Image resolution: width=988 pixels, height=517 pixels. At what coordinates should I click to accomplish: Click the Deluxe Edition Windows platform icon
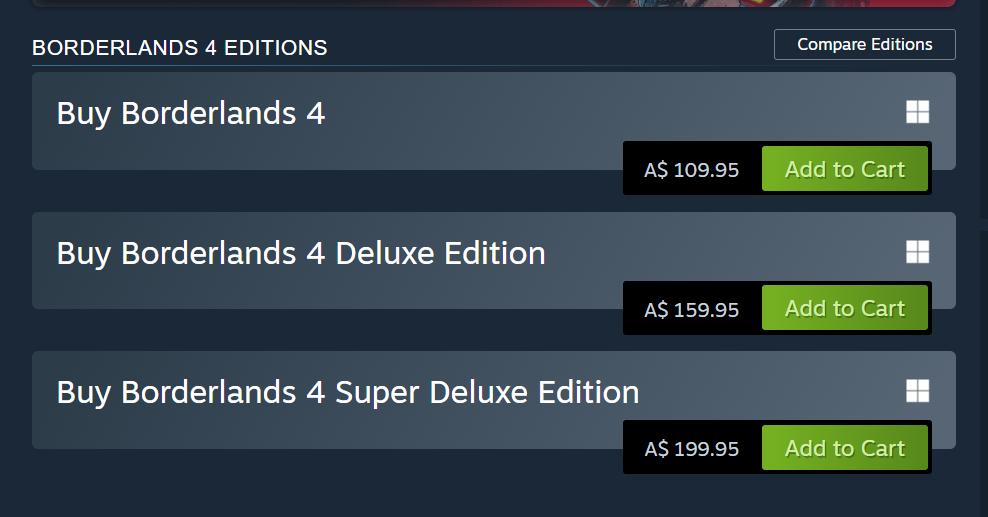point(917,252)
